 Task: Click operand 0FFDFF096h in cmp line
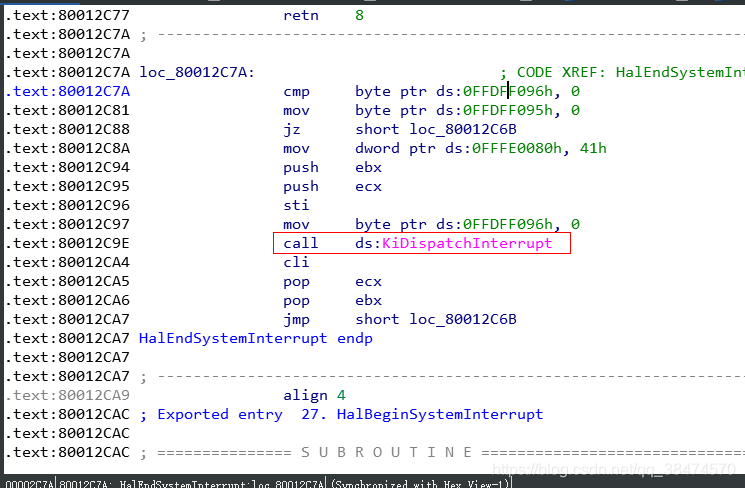(x=508, y=91)
